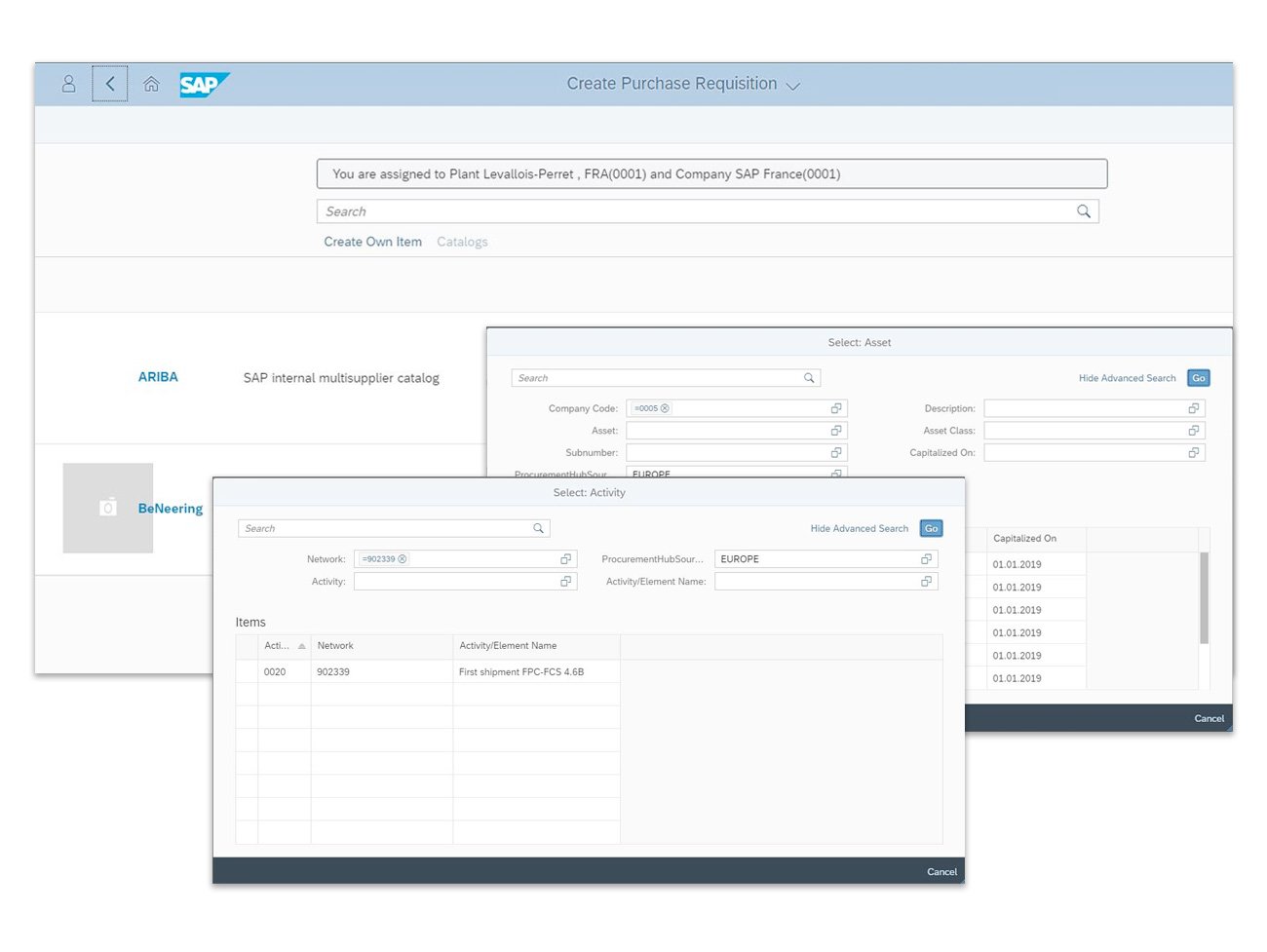
Task: Switch to the Catalogs tab
Action: 462,242
